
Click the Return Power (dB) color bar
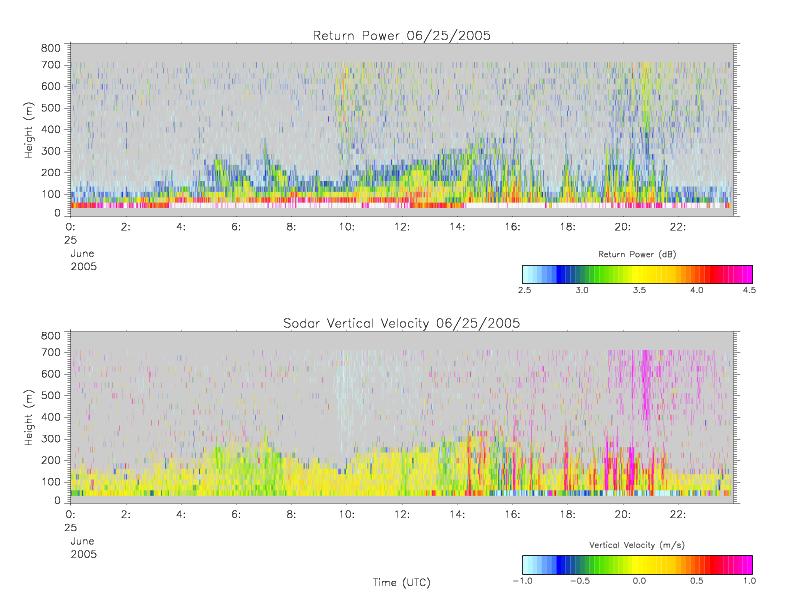coord(637,274)
